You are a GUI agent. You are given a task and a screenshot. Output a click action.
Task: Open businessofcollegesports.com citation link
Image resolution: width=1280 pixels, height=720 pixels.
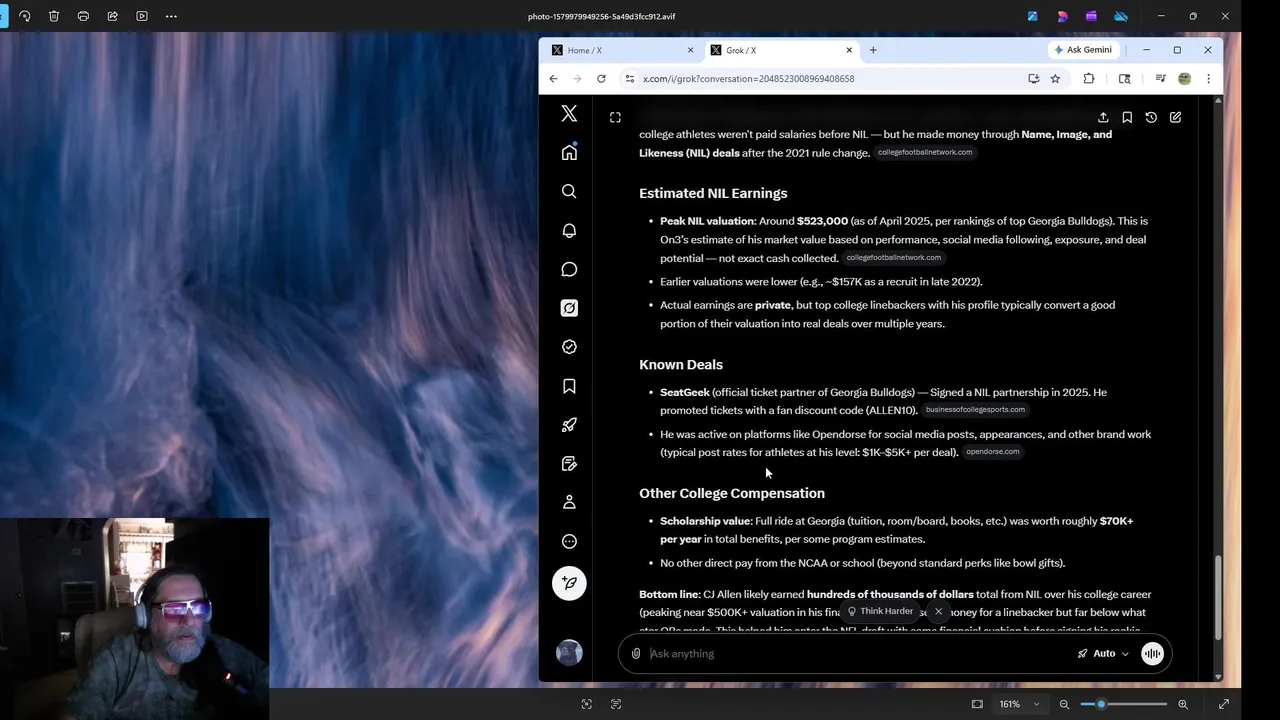(x=975, y=410)
